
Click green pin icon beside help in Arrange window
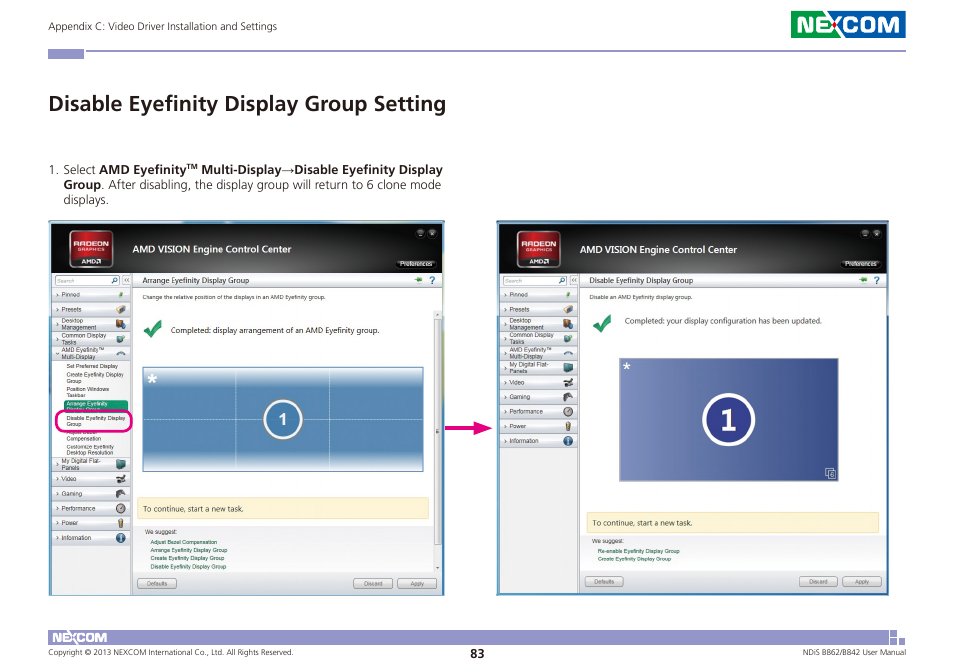click(x=418, y=280)
